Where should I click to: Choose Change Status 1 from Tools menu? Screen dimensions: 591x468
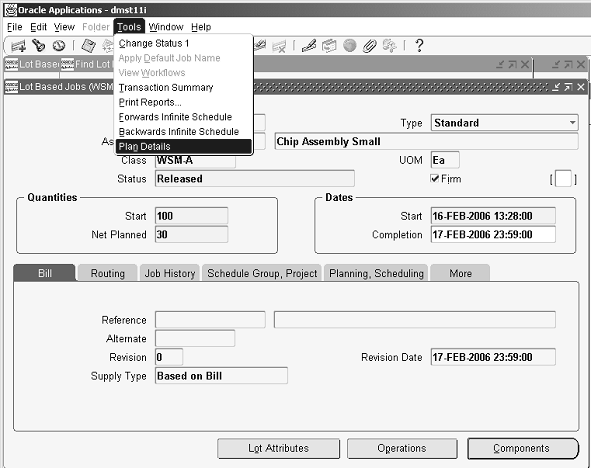point(184,43)
